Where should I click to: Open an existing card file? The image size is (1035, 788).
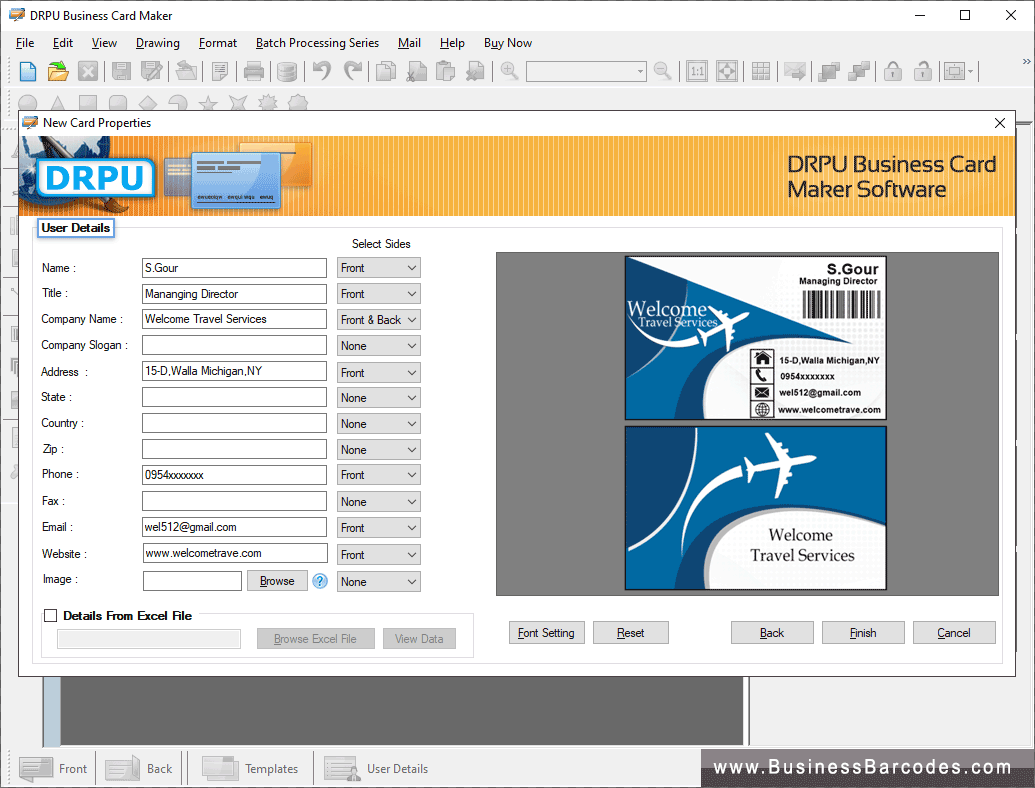(x=57, y=71)
